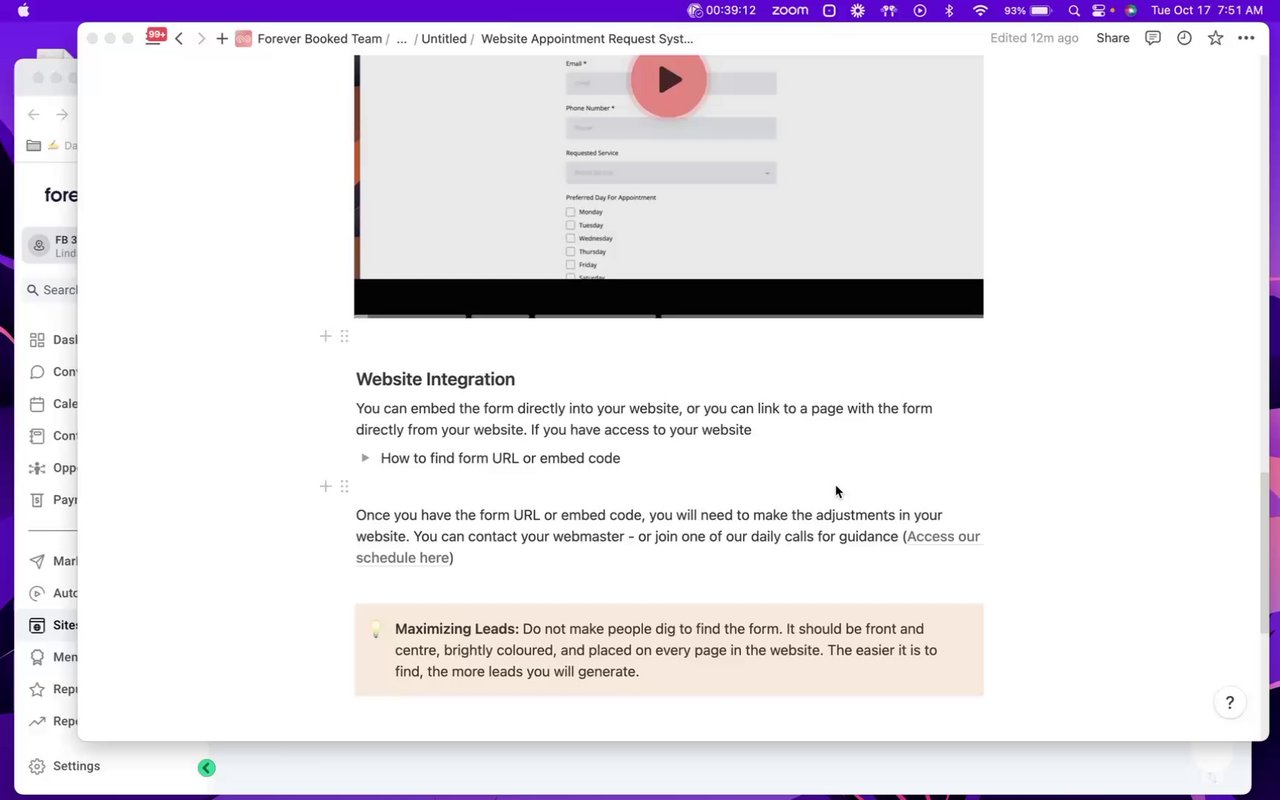The image size is (1280, 800).
Task: Expand 'How to find form URL' toggle
Action: pyautogui.click(x=365, y=458)
